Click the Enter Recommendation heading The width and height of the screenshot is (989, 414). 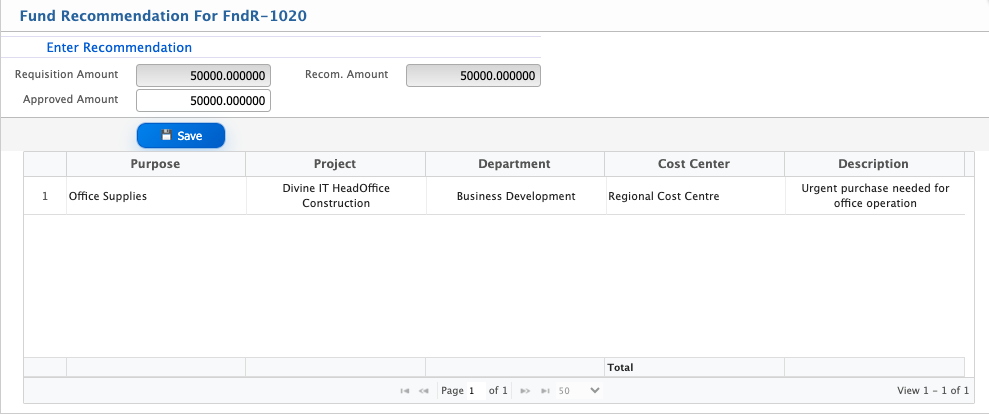[119, 47]
